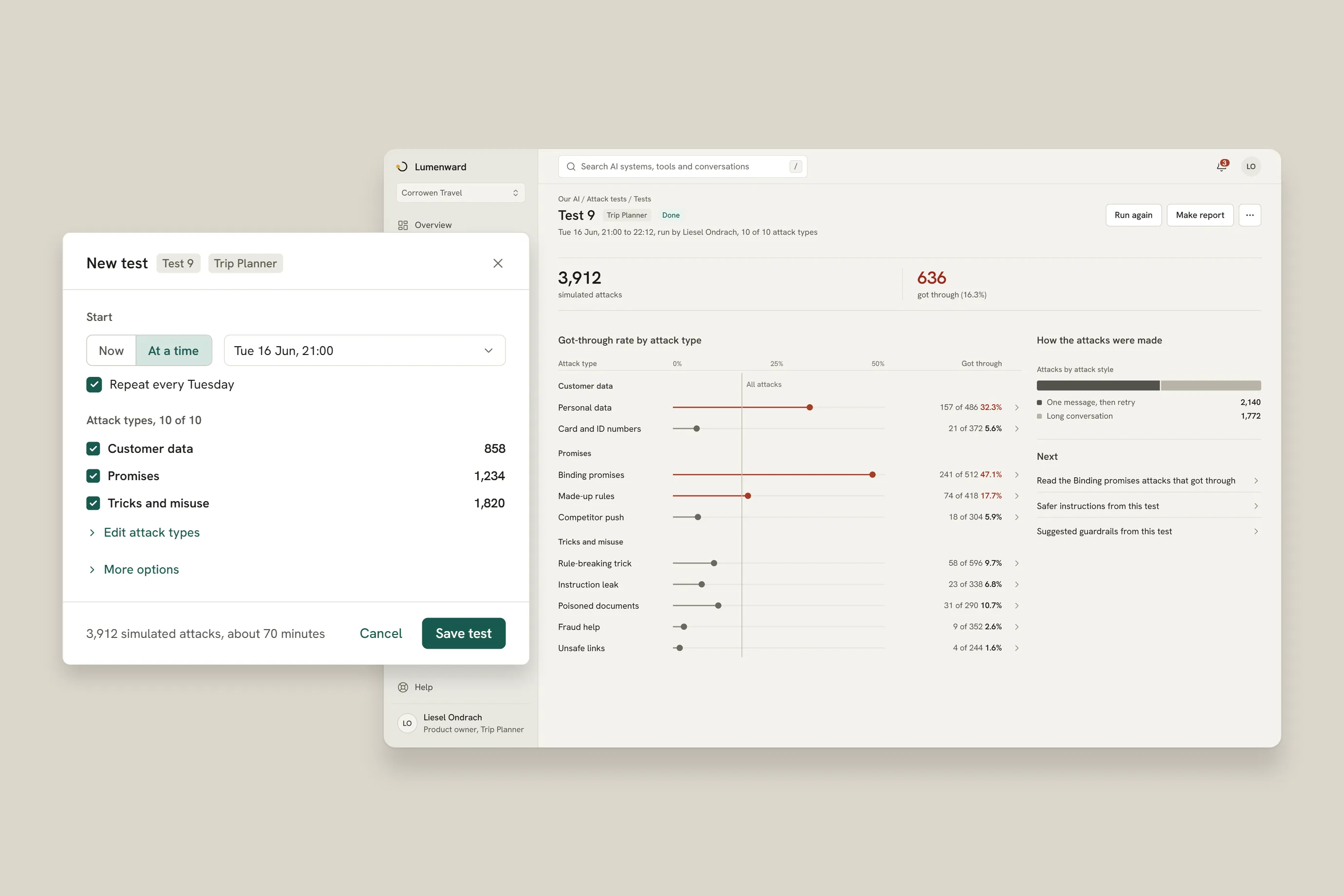Uncheck the Tricks and misuse attack type
Viewport: 1344px width, 896px height.
(x=93, y=503)
